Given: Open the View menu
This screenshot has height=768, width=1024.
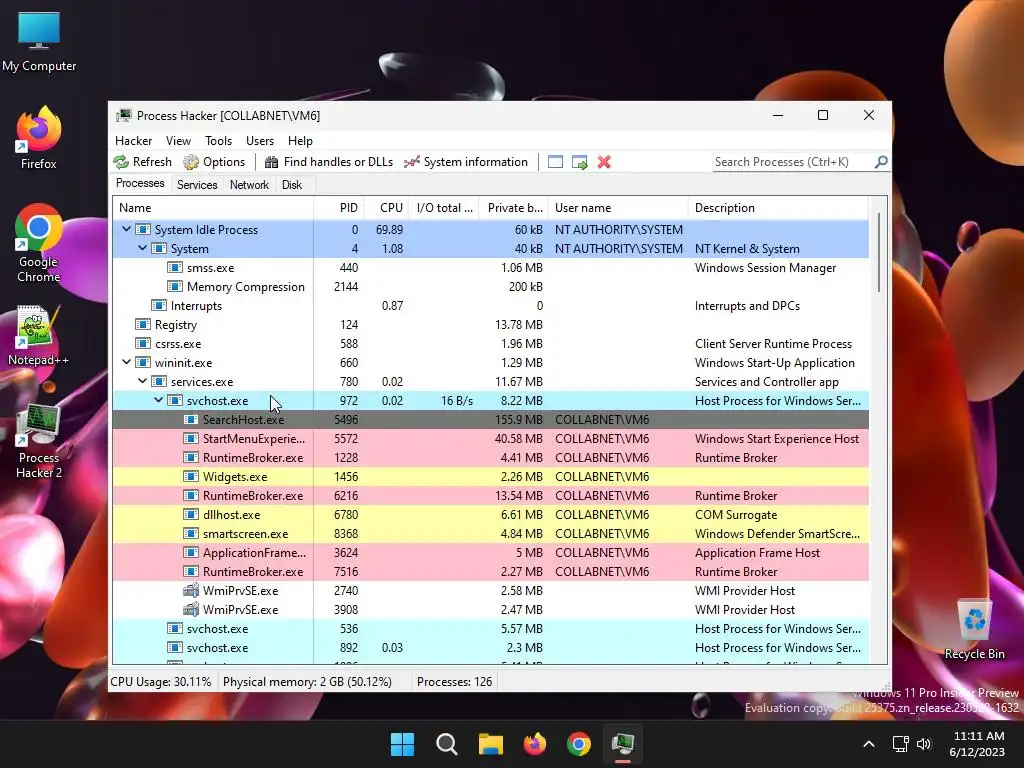Looking at the screenshot, I should [x=178, y=141].
